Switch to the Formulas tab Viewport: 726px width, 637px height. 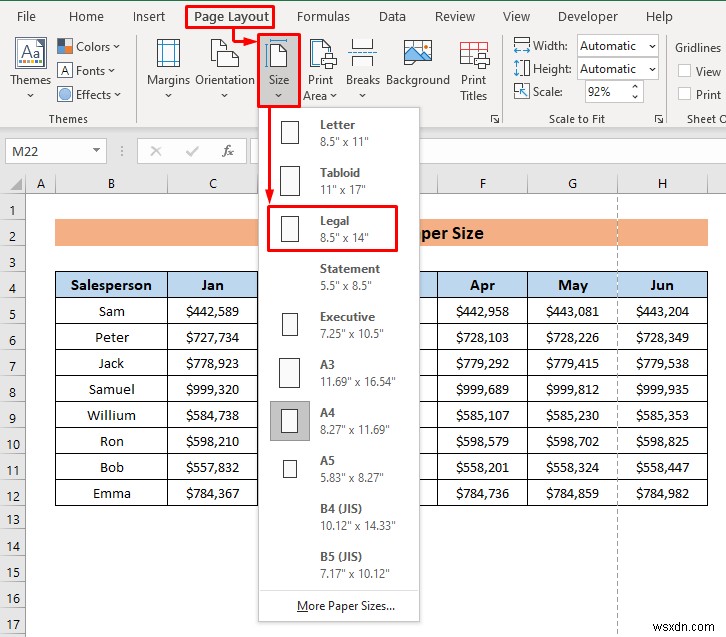pos(323,17)
